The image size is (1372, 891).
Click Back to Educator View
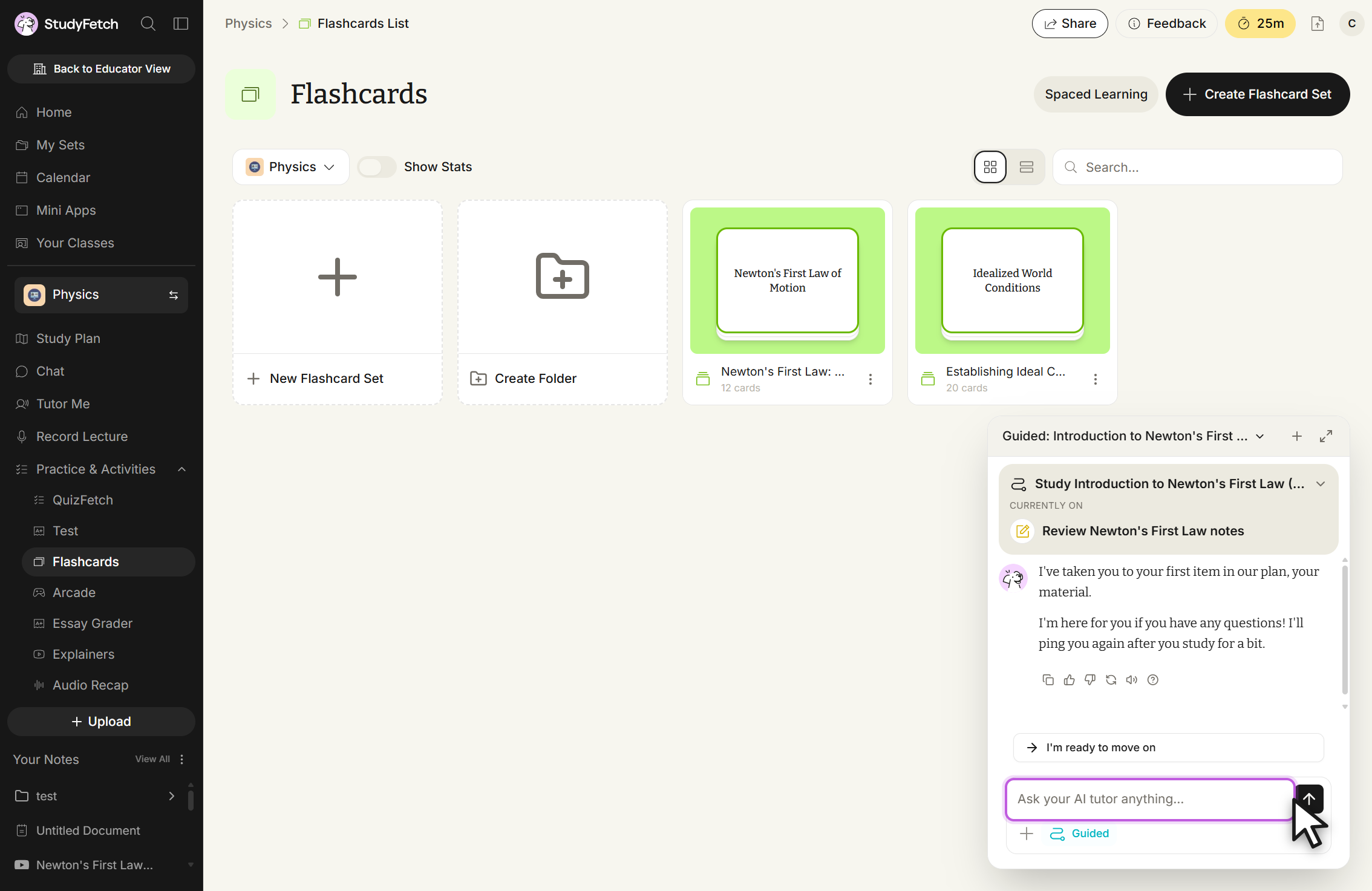pyautogui.click(x=101, y=69)
